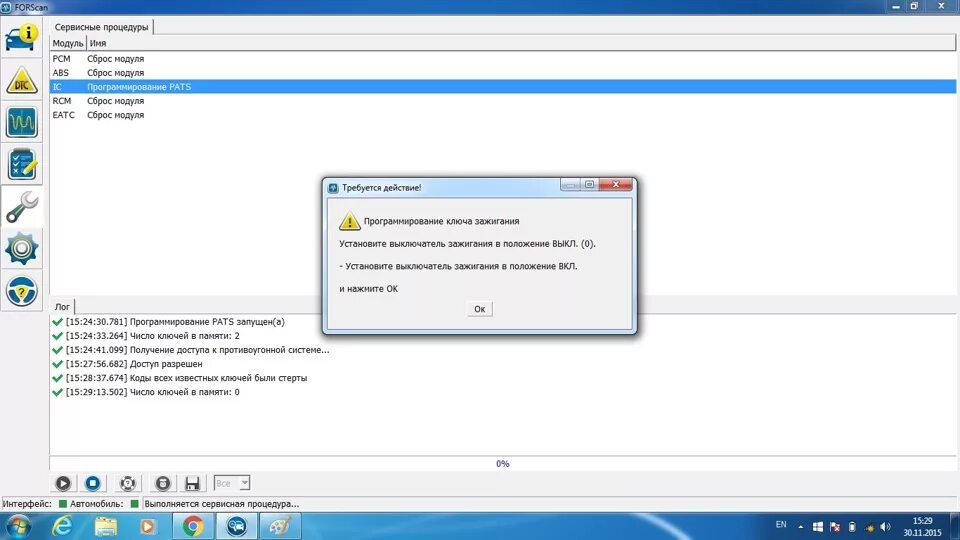Launch Internet Explorer from the taskbar
This screenshot has width=960, height=540.
coord(61,527)
